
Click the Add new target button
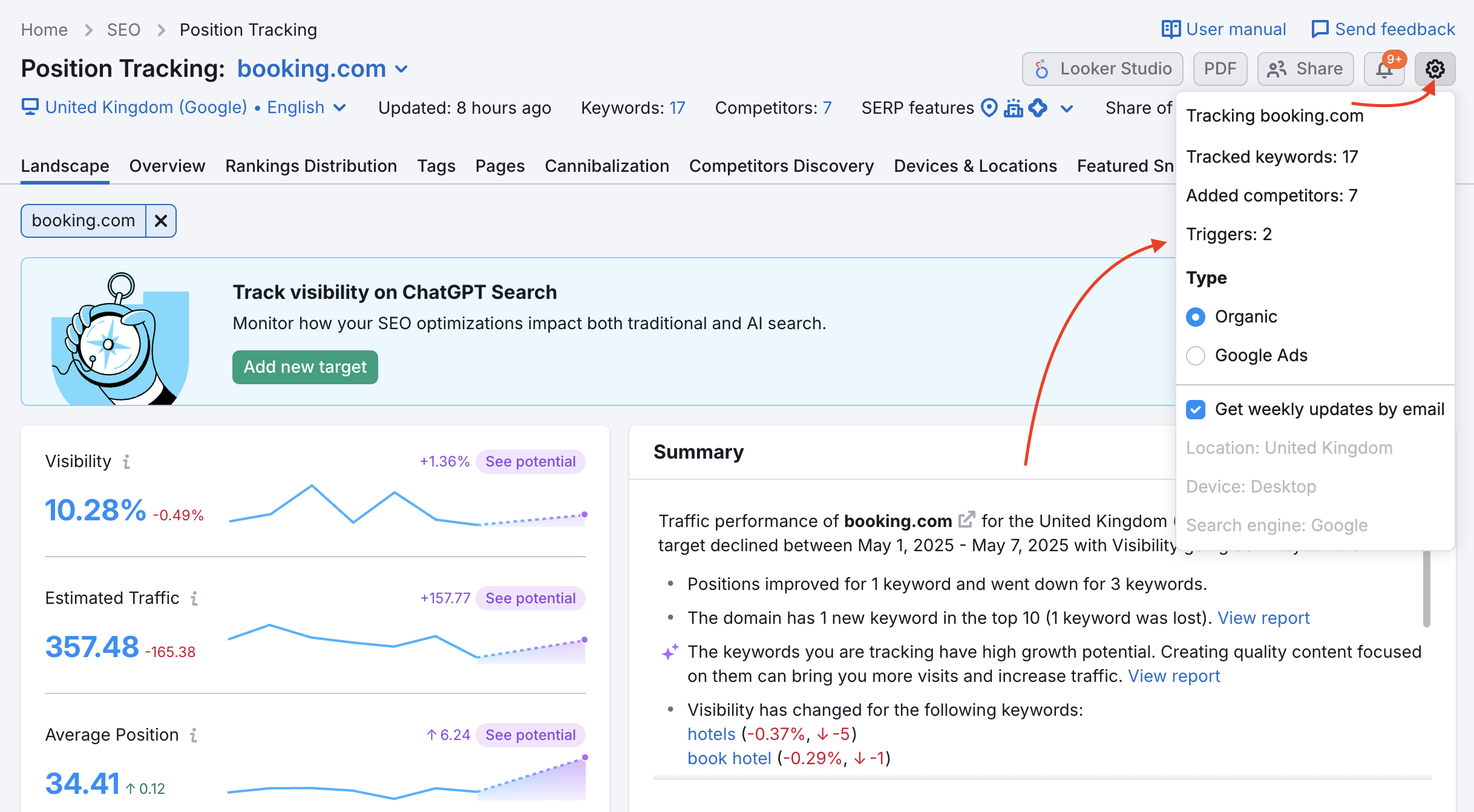(305, 367)
